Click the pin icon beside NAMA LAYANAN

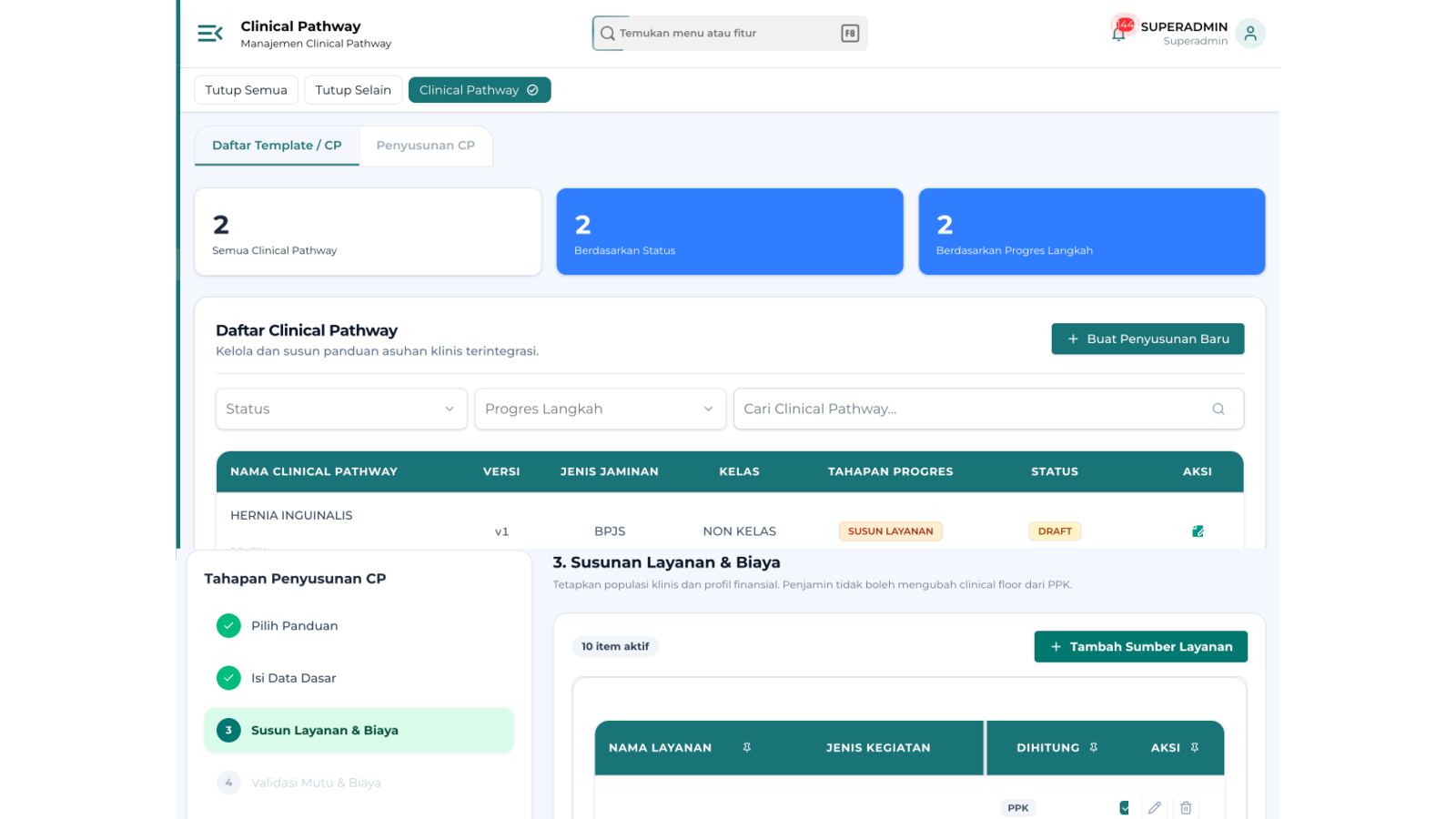pyautogui.click(x=747, y=747)
